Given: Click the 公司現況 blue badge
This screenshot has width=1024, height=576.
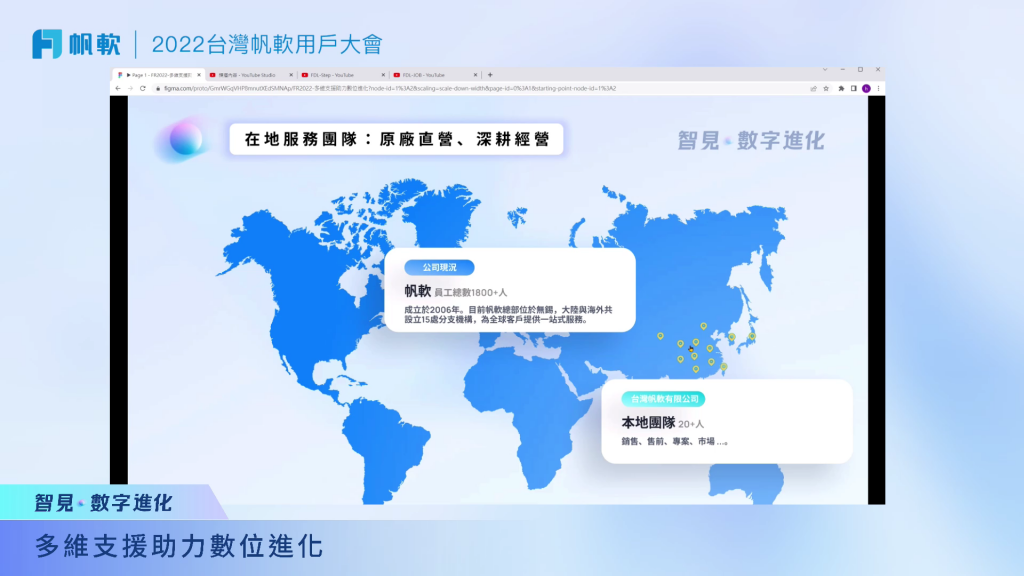Looking at the screenshot, I should [439, 267].
